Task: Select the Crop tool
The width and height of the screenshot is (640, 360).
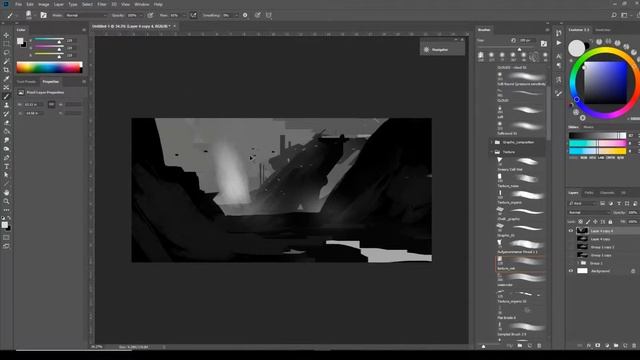Action: 6,70
